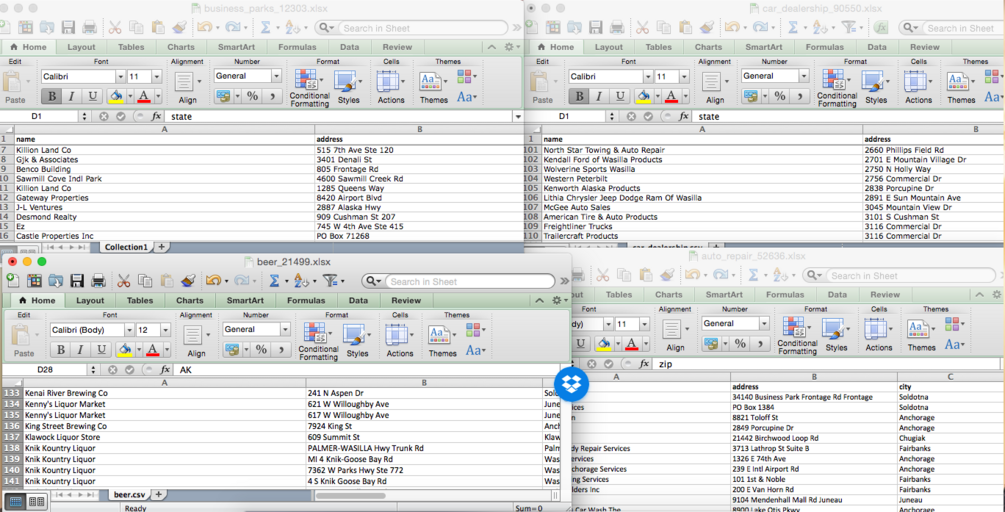Open template gallery icon in beer_21499 toolbar
1005x512 pixels.
coord(34,281)
